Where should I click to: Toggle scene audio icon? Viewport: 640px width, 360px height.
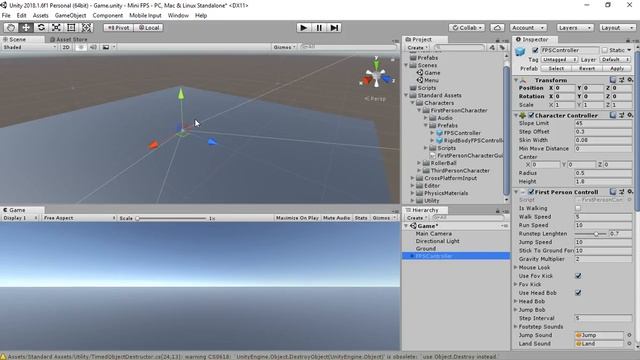tap(93, 47)
